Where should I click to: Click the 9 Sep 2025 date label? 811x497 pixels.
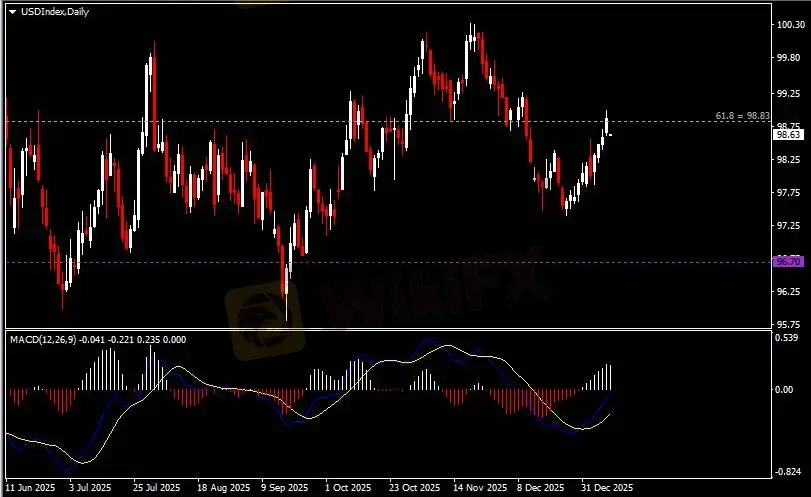point(284,488)
